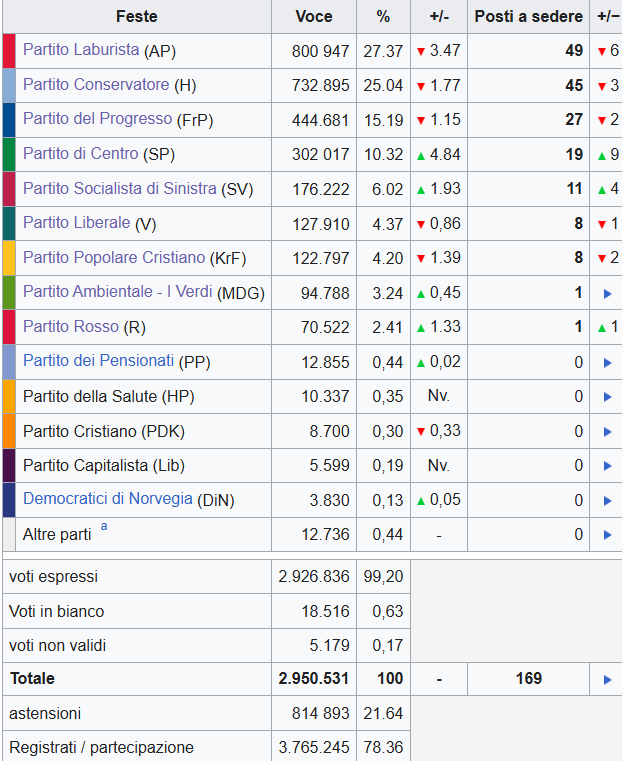This screenshot has height=761, width=622.
Task: Open Partito Popolare Cristiano link
Action: click(x=114, y=258)
